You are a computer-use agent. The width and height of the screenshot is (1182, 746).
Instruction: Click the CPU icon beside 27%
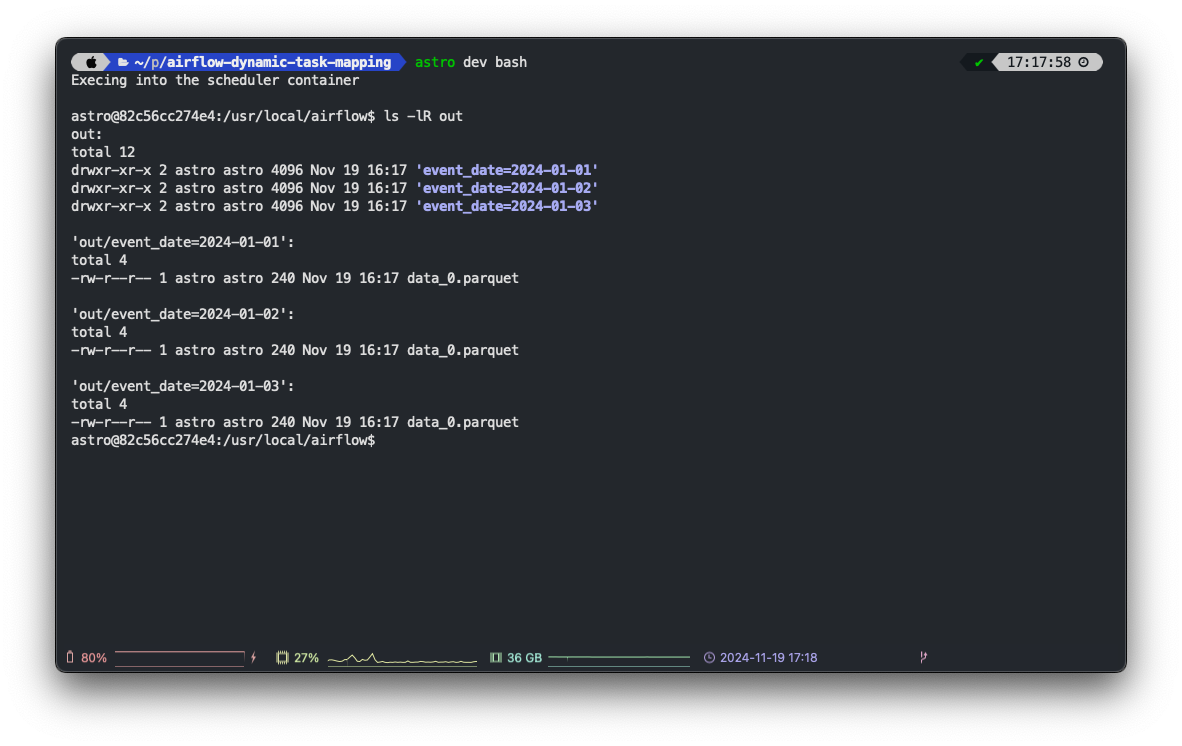(x=282, y=657)
